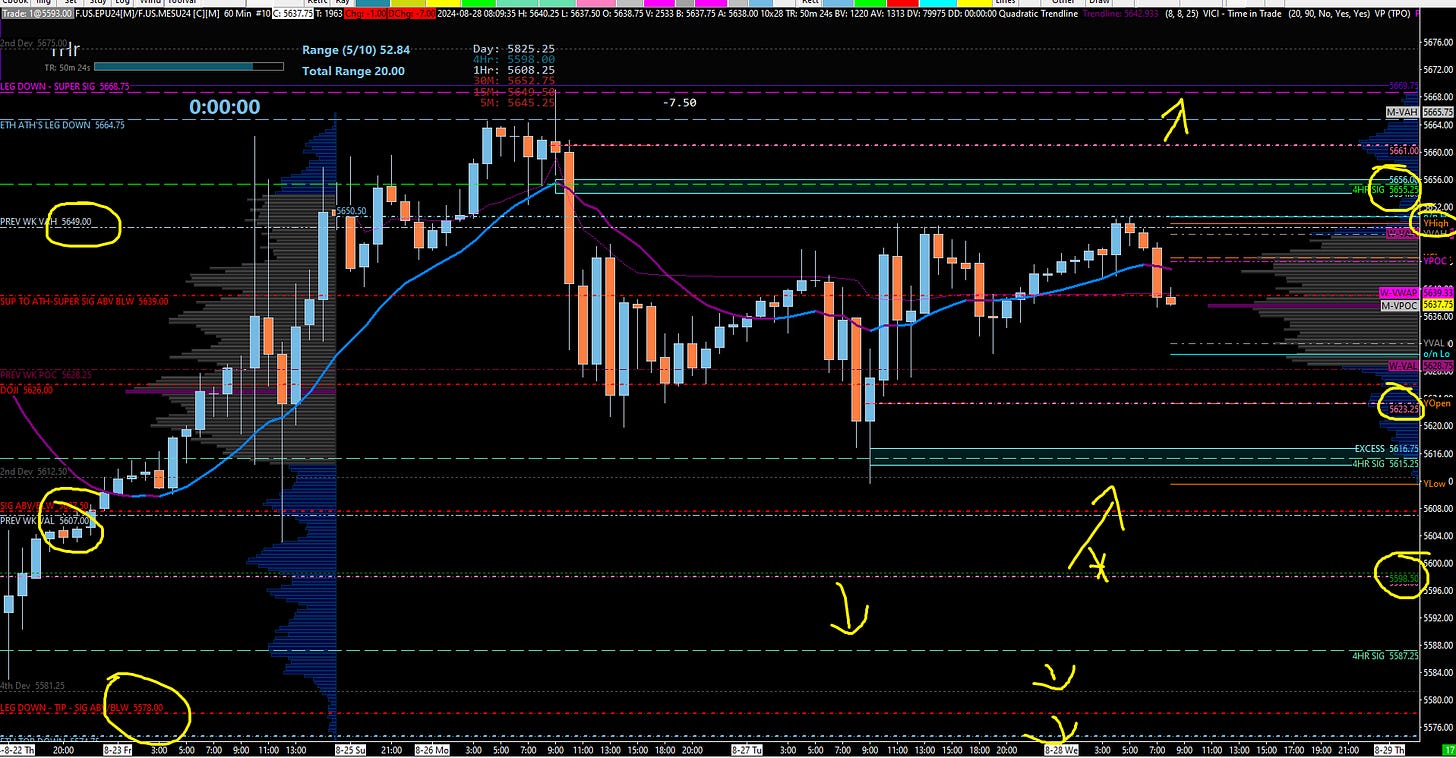
Task: Click the 'LEG DOWN - TIP - SIG ABV/BLW 5578.00' label
Action: 81,708
